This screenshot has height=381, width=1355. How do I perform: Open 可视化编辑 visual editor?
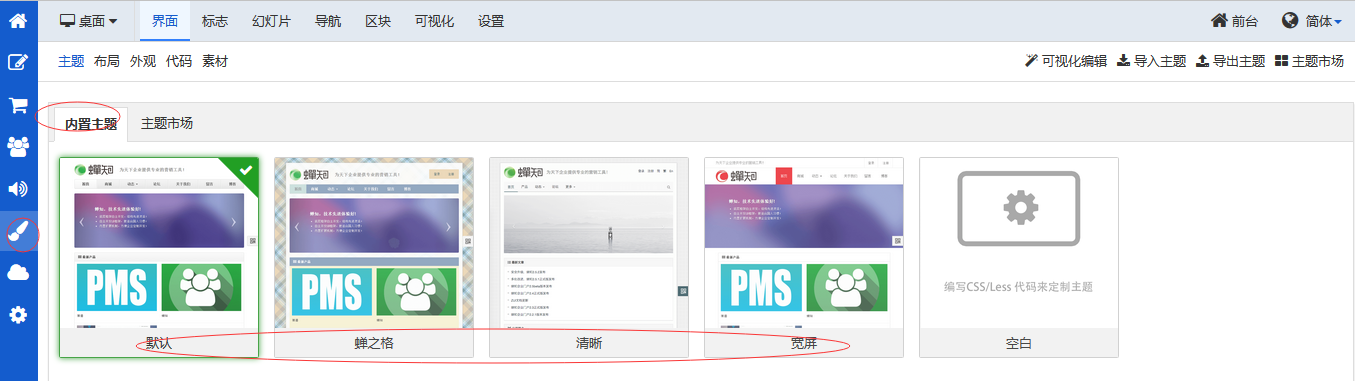click(1066, 61)
